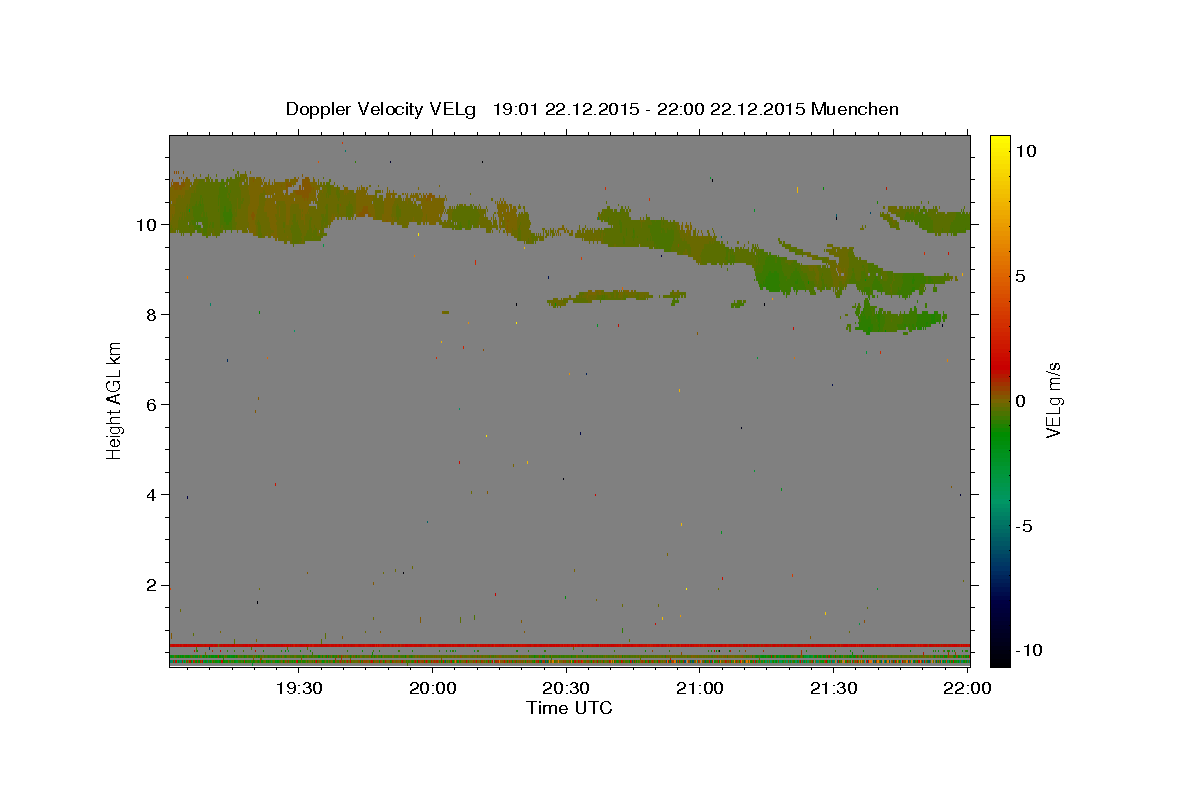Viewport: 1200px width, 800px height.
Task: Select the '21:30' time axis label
Action: click(833, 688)
